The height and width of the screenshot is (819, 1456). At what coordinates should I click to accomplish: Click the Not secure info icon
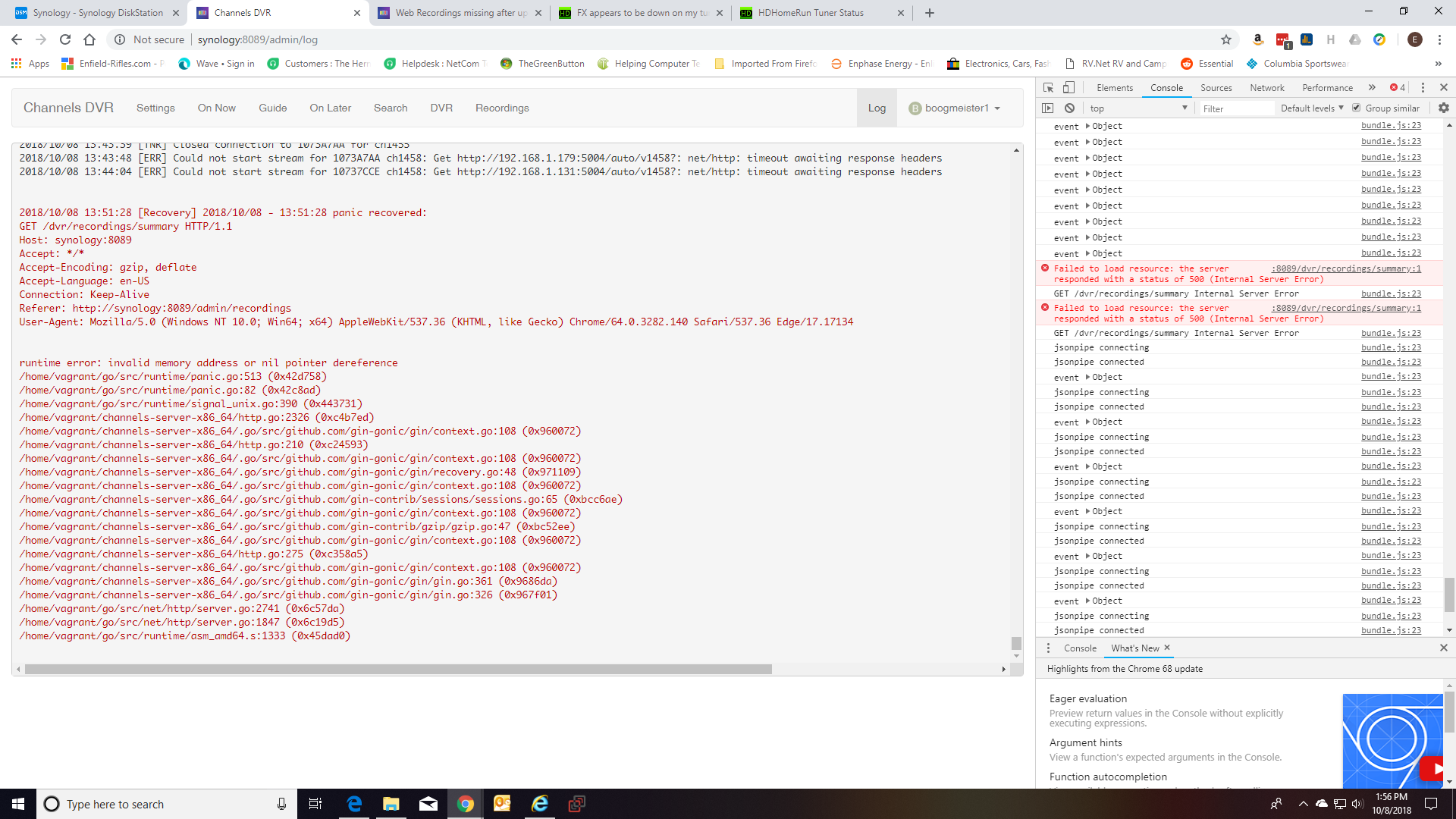[120, 39]
